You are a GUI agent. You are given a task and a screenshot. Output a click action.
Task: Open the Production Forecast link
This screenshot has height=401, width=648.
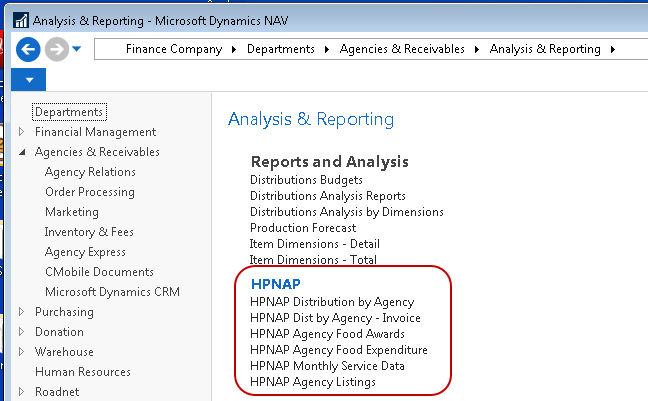coord(302,228)
